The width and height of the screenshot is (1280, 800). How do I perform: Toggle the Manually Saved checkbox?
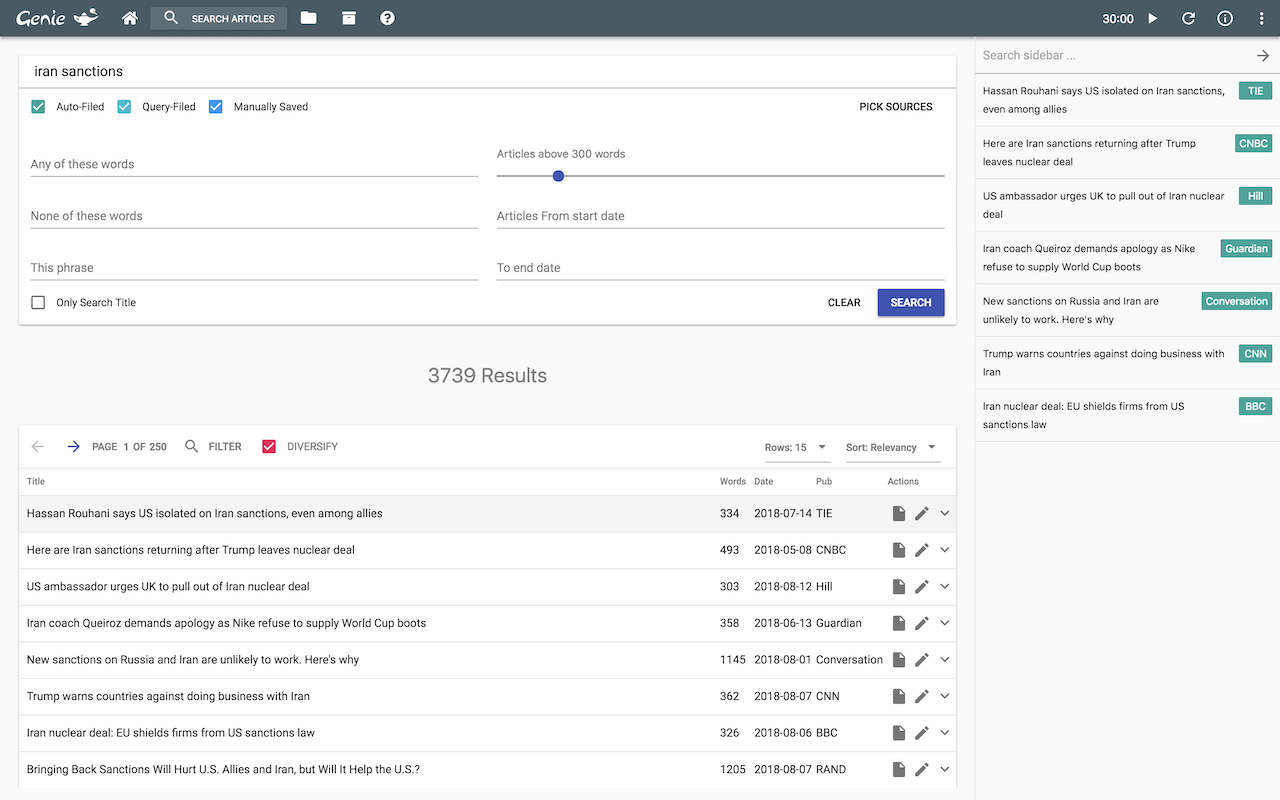pos(215,107)
